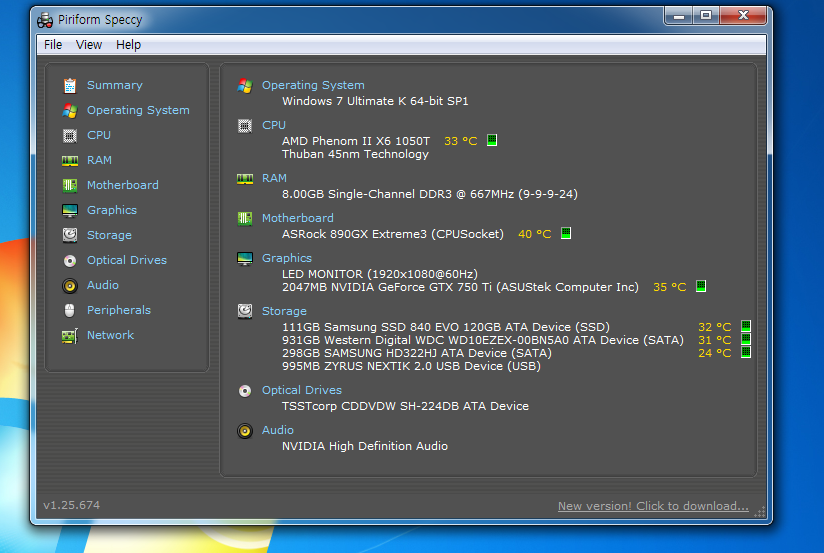Click the CPU chip icon in summary panel
This screenshot has width=824, height=553.
[245, 126]
